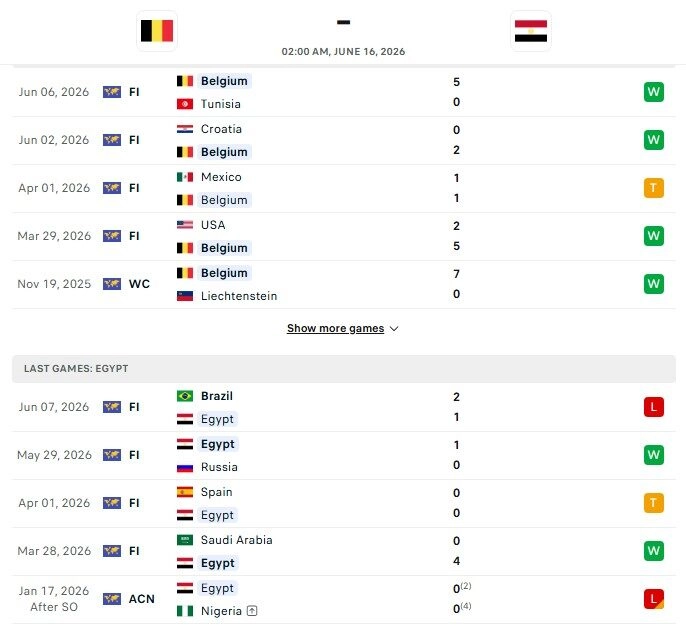Image resolution: width=686 pixels, height=626 pixels.
Task: Click the chevron next to Show more games
Action: pos(394,329)
